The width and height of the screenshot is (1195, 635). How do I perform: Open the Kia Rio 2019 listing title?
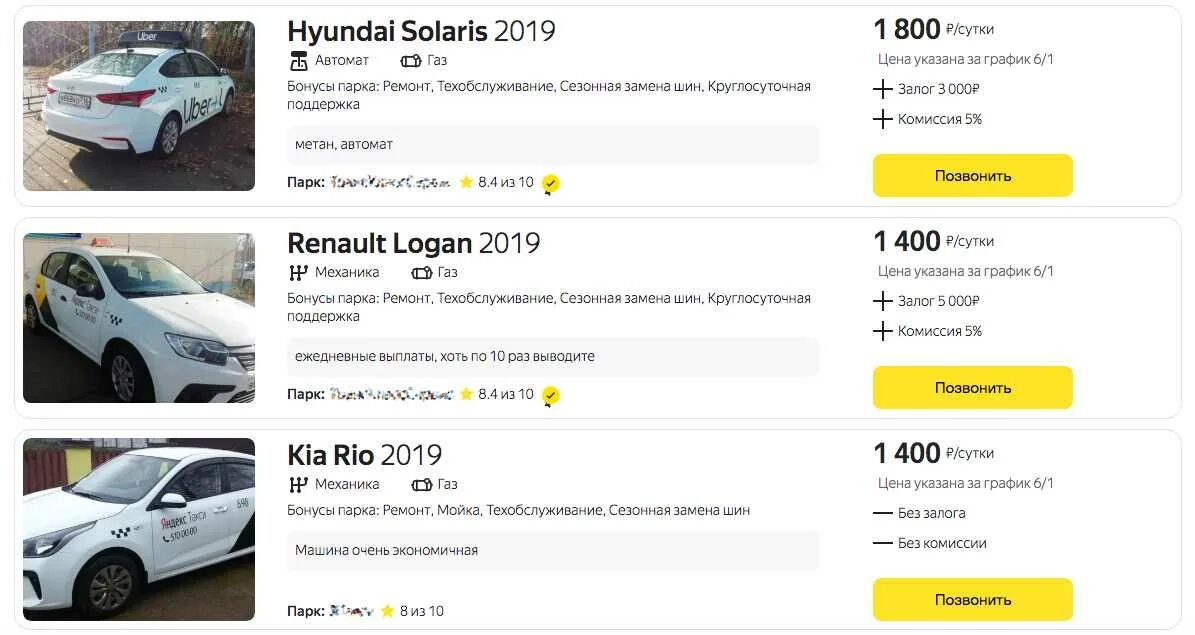364,455
